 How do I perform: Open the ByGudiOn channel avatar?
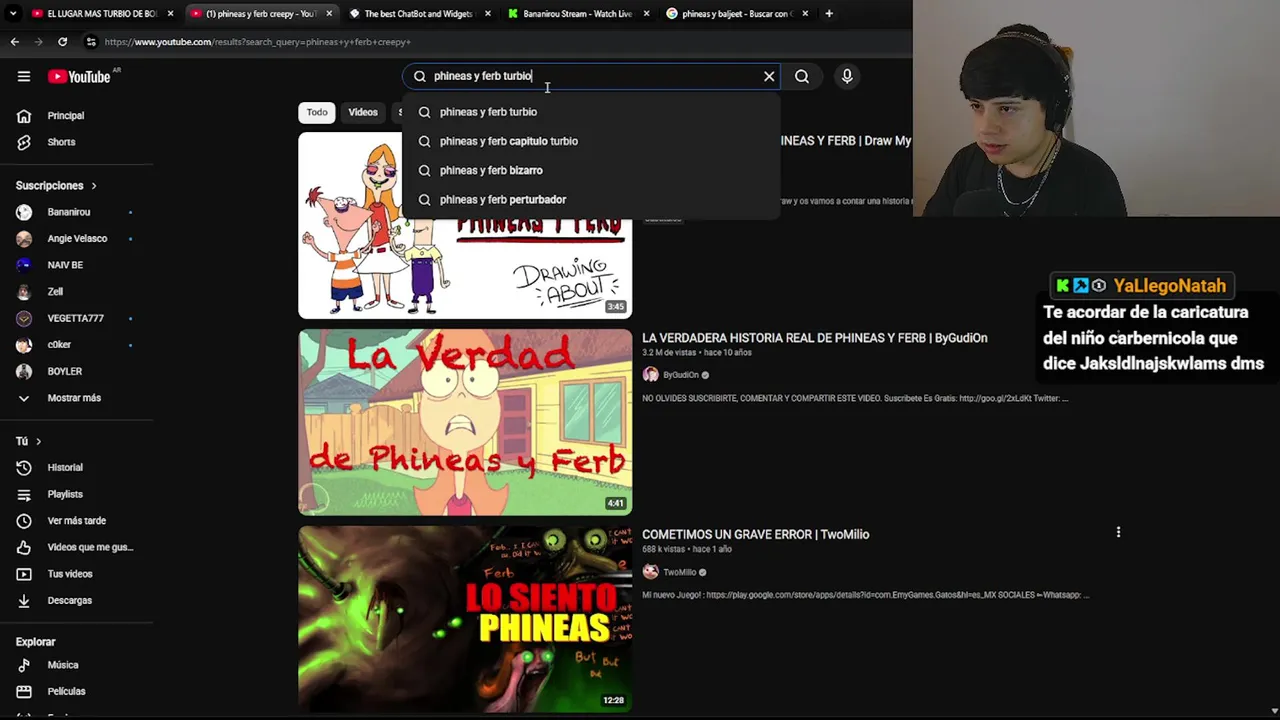tap(651, 375)
